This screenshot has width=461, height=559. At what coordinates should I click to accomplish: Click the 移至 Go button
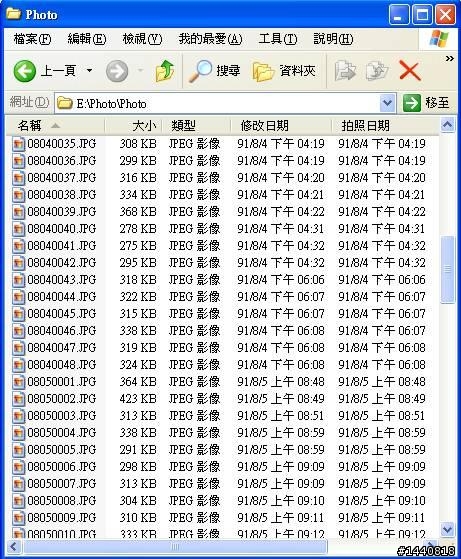click(426, 103)
